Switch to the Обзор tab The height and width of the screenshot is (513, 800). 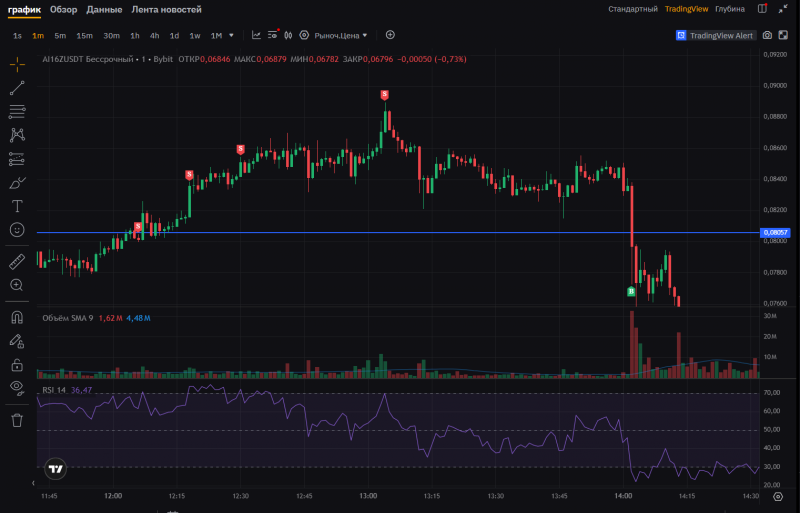point(63,9)
